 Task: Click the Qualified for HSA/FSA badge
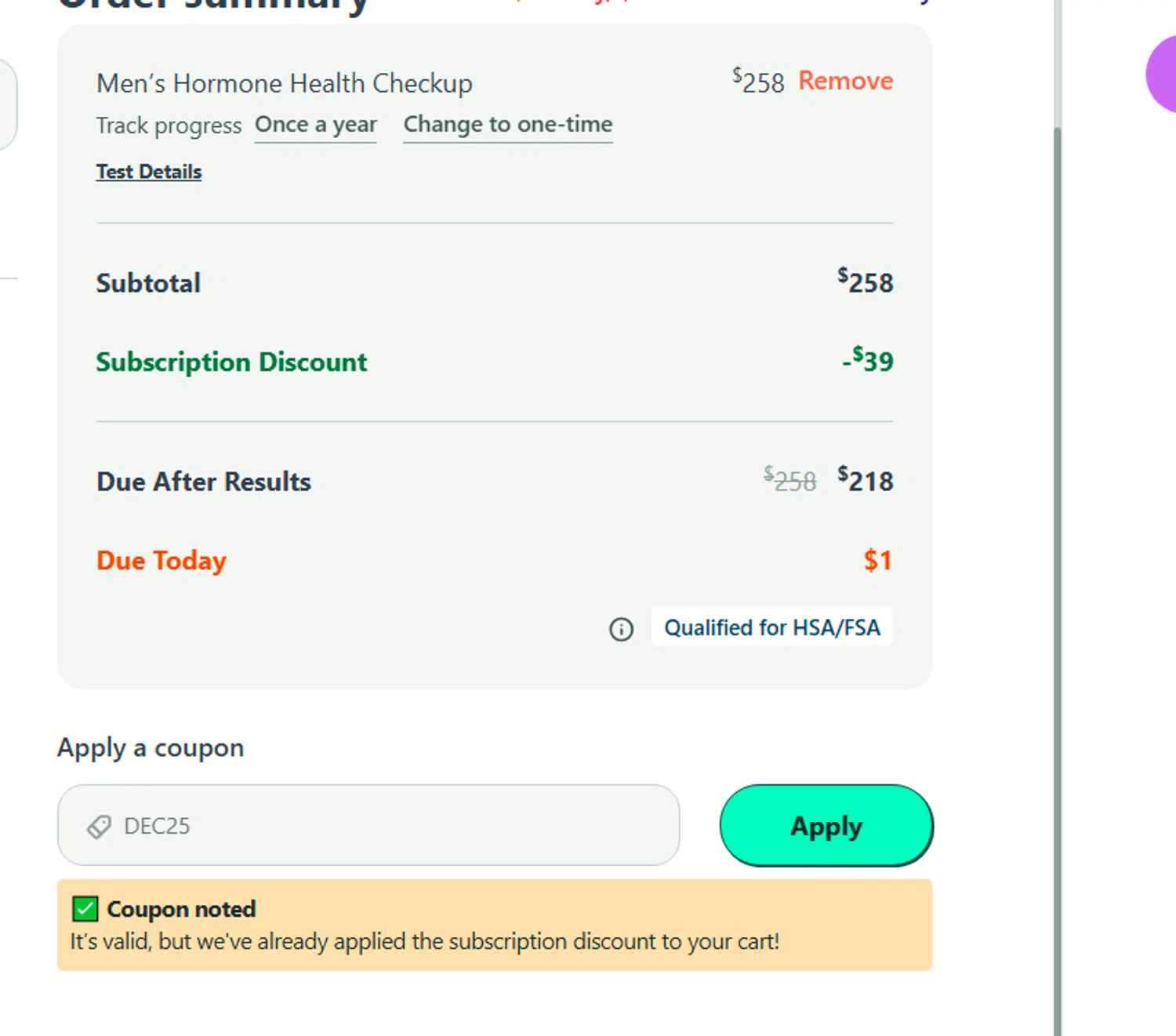point(771,627)
